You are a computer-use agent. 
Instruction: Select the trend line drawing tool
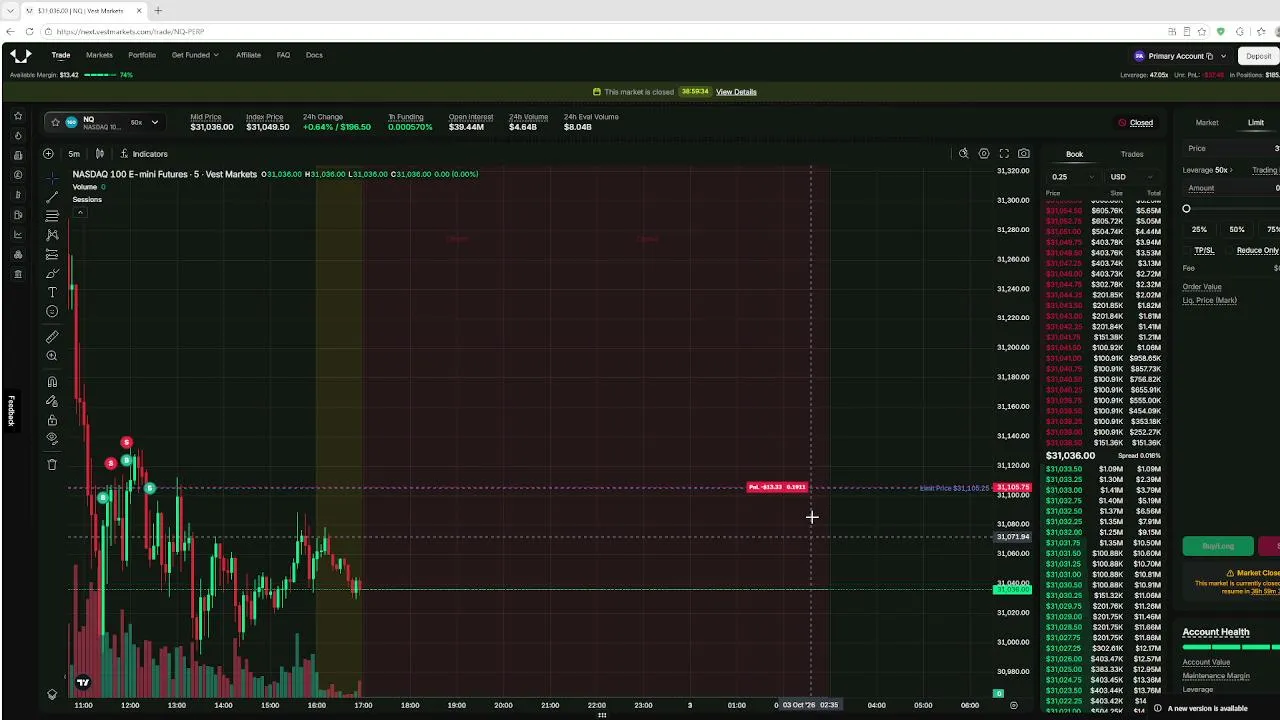(x=52, y=196)
